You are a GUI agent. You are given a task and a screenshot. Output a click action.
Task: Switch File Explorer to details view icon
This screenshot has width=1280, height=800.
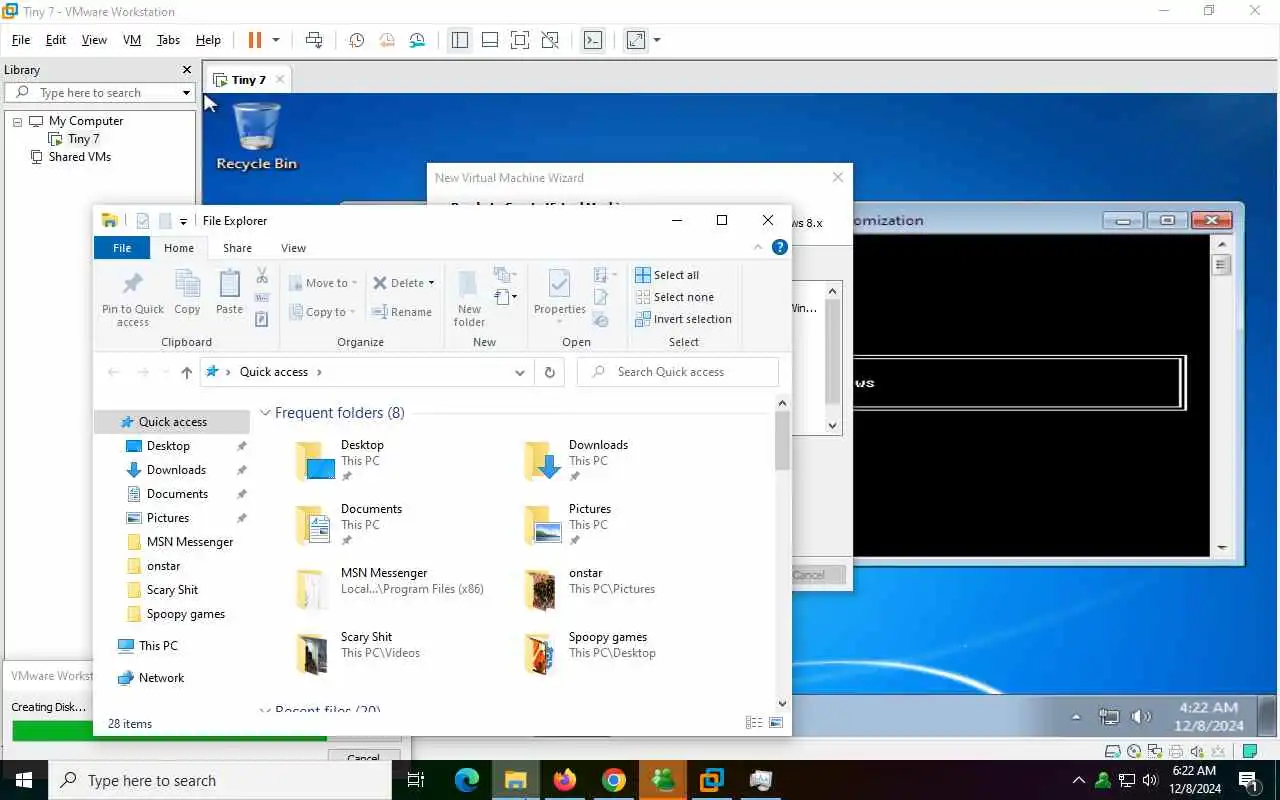(x=754, y=723)
